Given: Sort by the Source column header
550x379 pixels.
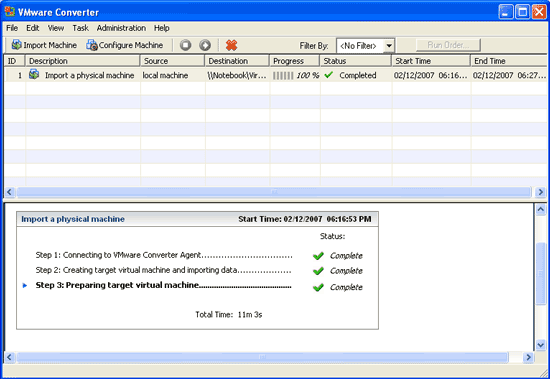Looking at the screenshot, I should tap(172, 61).
